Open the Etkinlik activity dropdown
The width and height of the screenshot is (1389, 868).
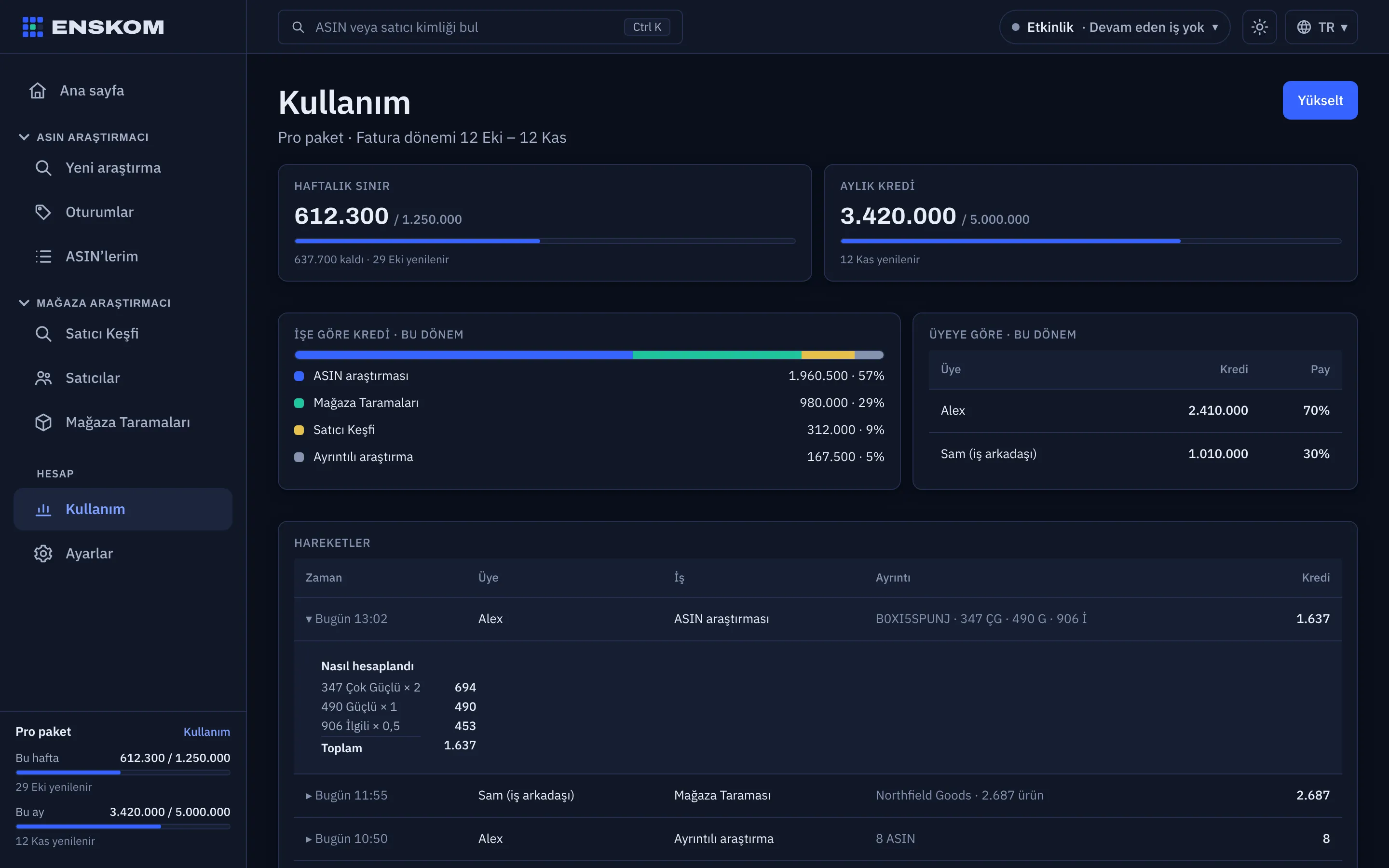coord(1114,27)
